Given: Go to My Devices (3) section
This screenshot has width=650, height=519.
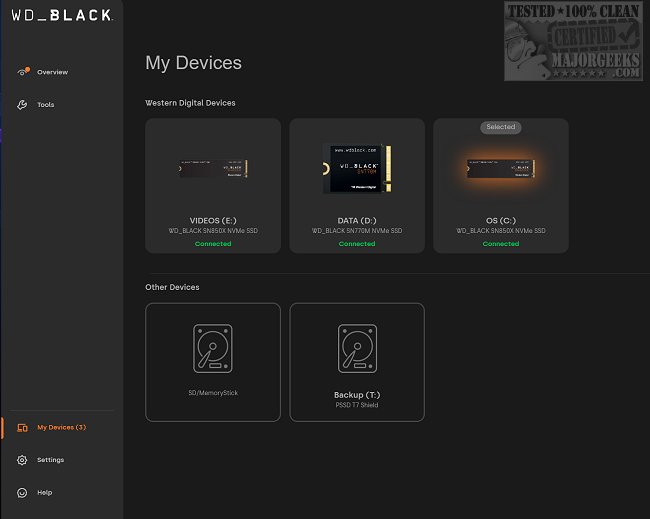Looking at the screenshot, I should click(x=61, y=427).
